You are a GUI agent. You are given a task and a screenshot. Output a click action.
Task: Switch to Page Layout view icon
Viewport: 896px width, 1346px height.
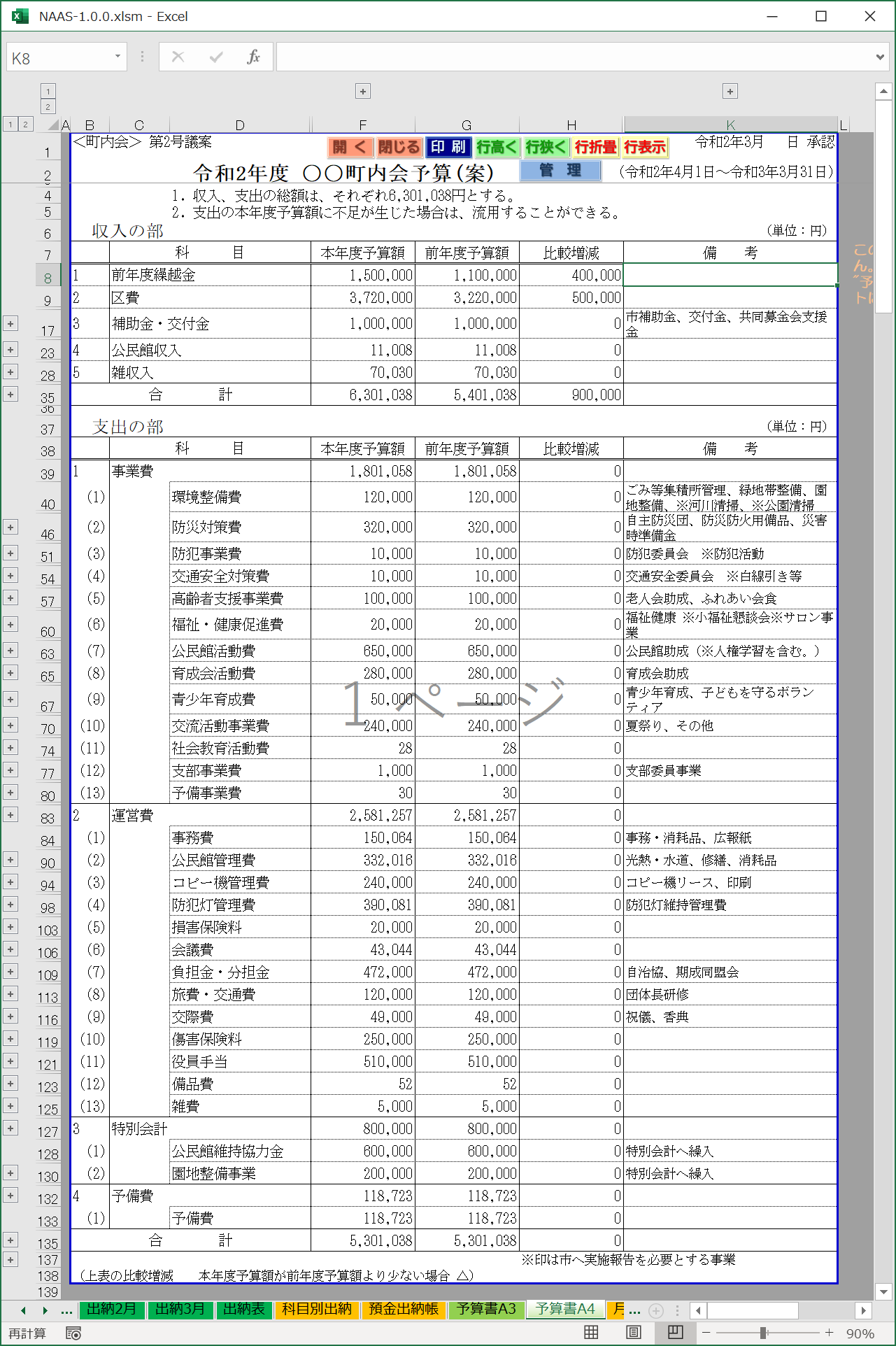pyautogui.click(x=633, y=1333)
